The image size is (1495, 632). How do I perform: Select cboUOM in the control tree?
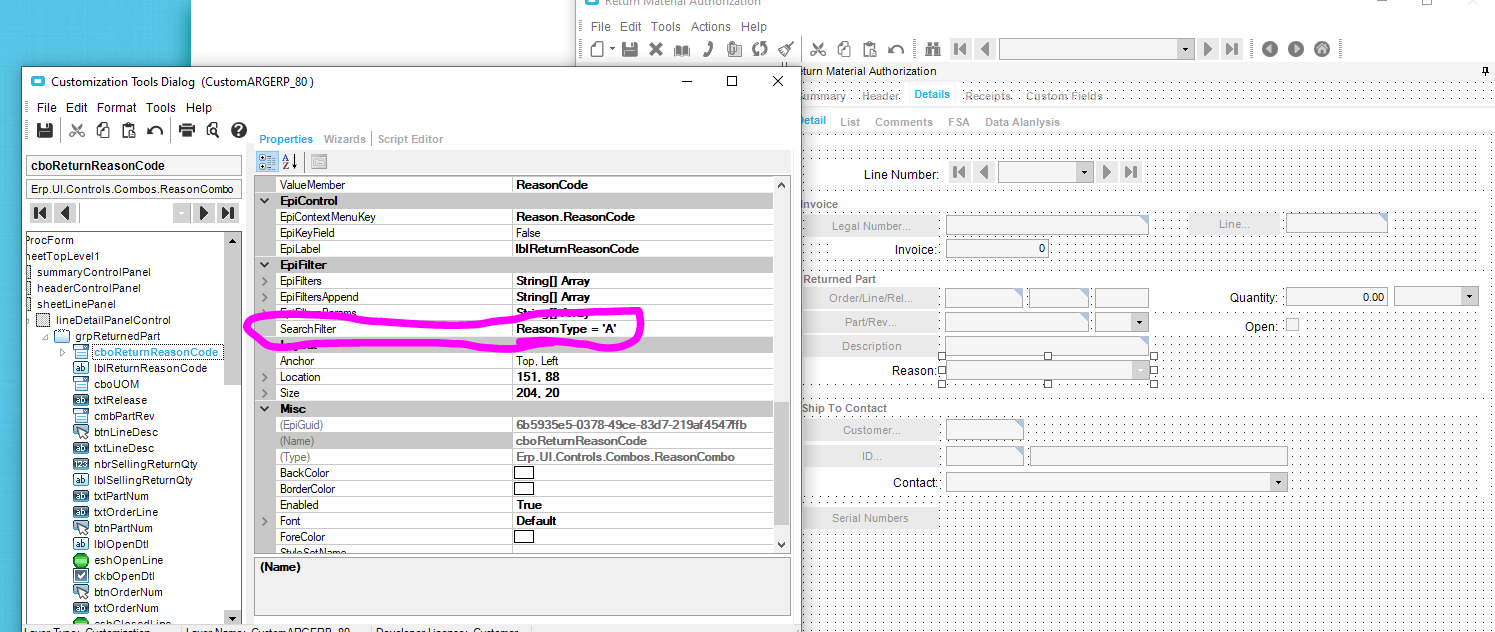click(x=116, y=384)
